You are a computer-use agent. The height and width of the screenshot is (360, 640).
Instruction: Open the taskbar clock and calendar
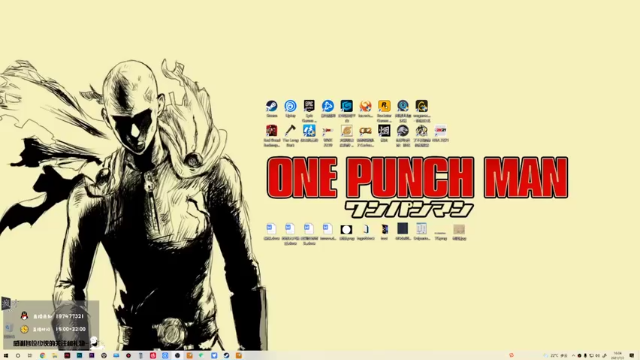[618, 356]
